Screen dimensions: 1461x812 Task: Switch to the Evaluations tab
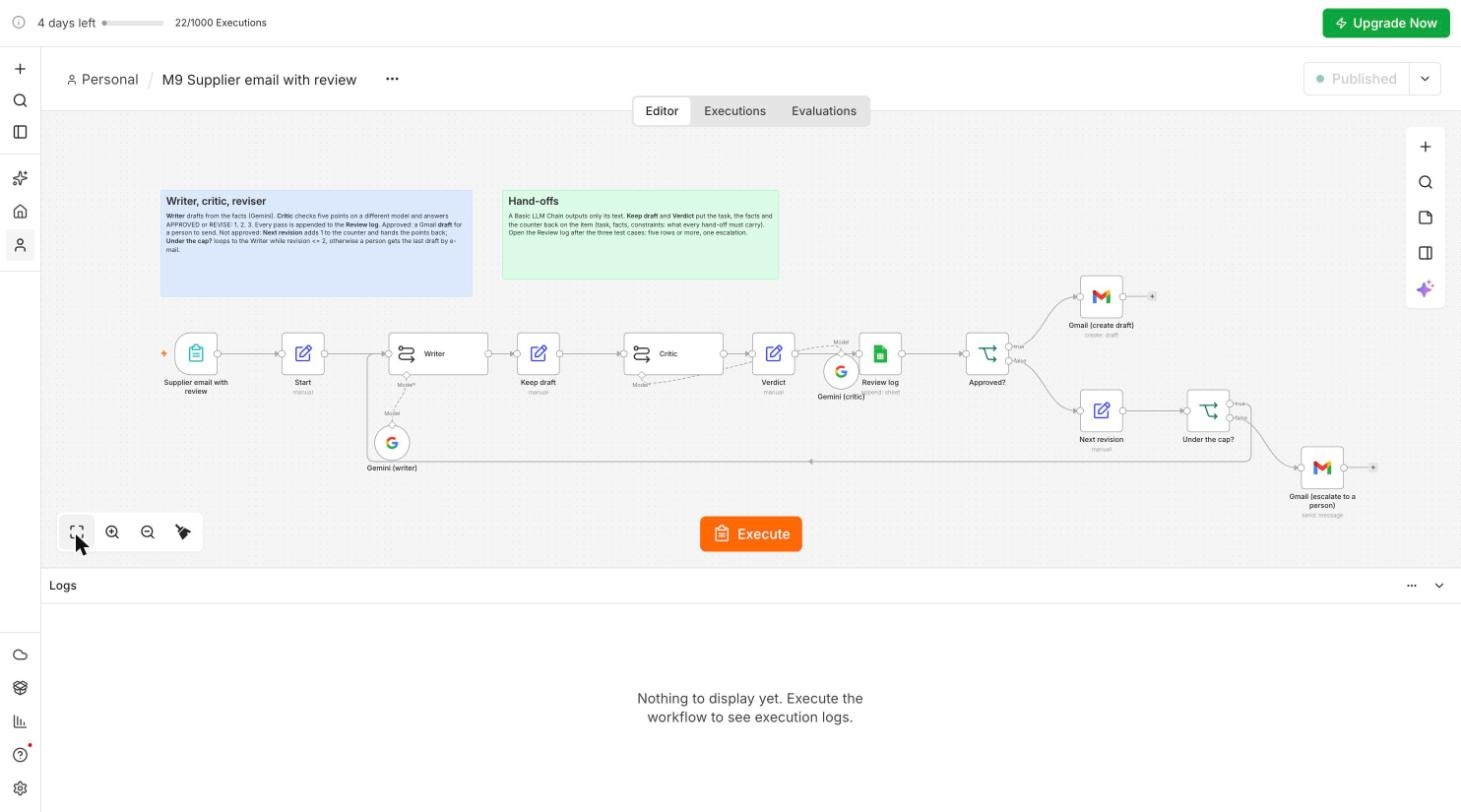pos(824,111)
